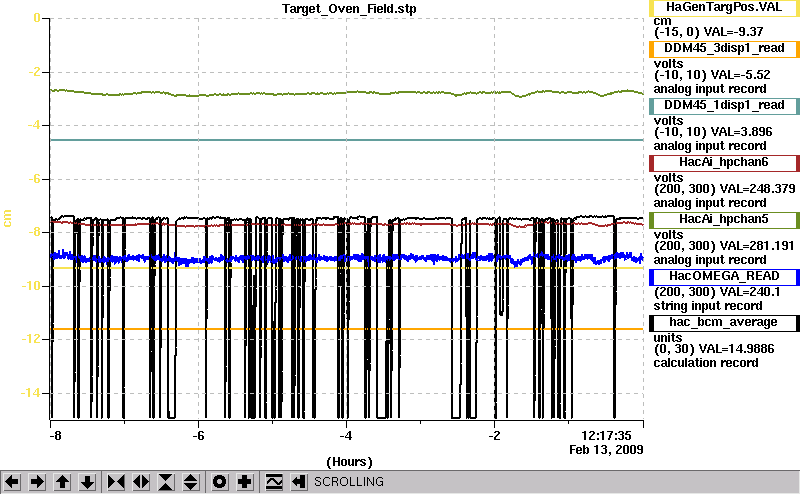Click the -12 tick label on y-axis
This screenshot has height=494, width=800.
(x=30, y=339)
